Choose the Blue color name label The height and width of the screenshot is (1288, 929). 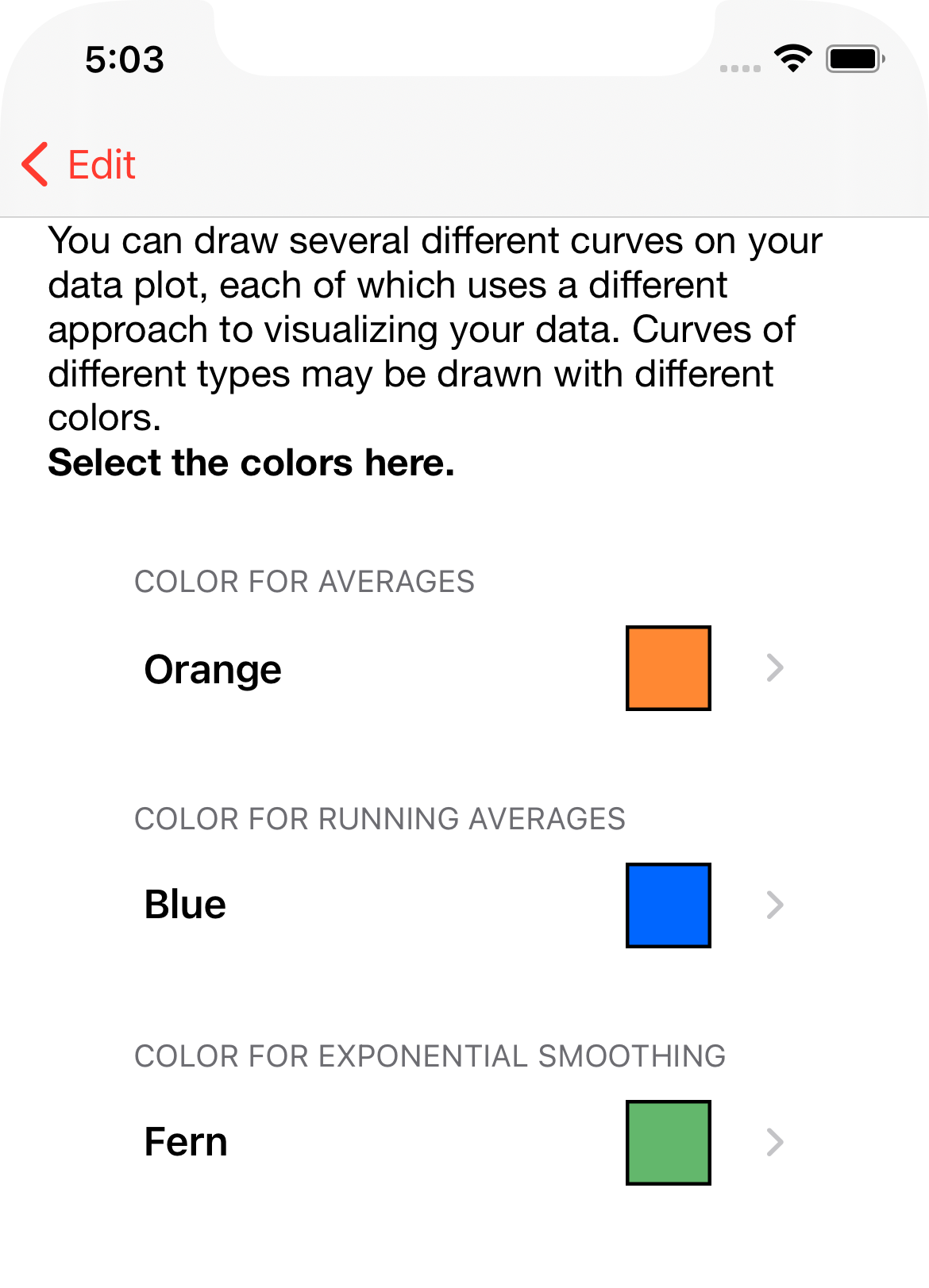185,905
